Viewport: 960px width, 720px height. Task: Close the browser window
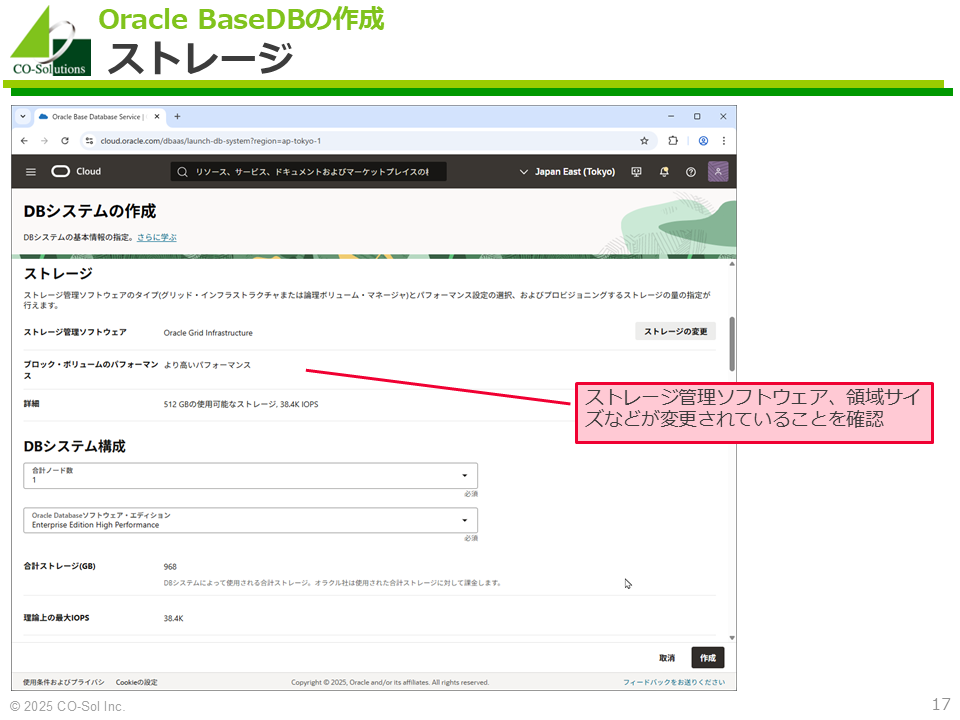coord(723,116)
